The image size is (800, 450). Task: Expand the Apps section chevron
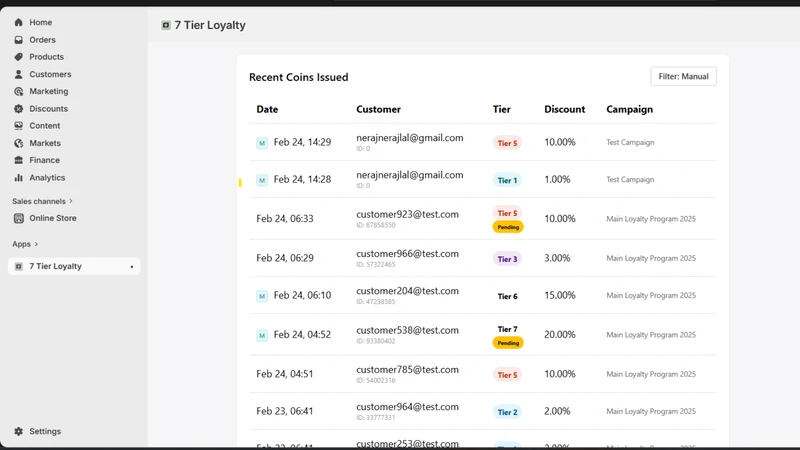(36, 244)
